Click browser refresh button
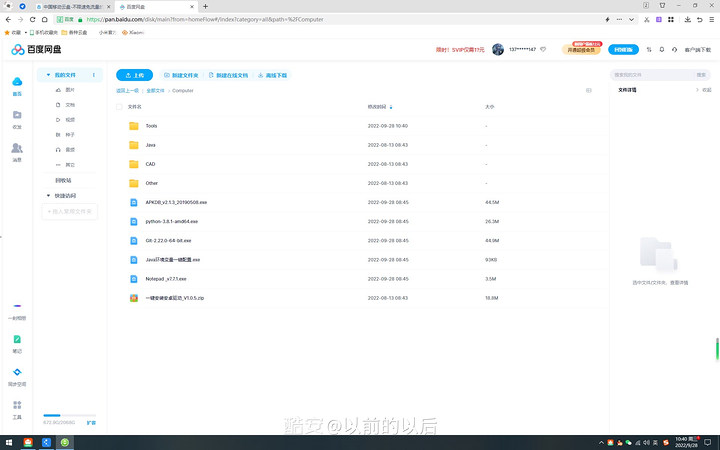This screenshot has width=720, height=450. coord(32,19)
